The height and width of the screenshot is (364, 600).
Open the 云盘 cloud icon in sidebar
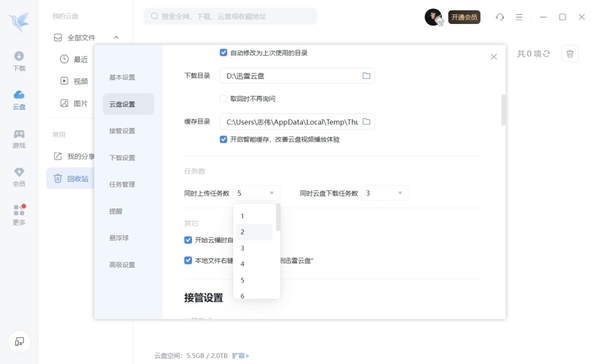tap(19, 100)
